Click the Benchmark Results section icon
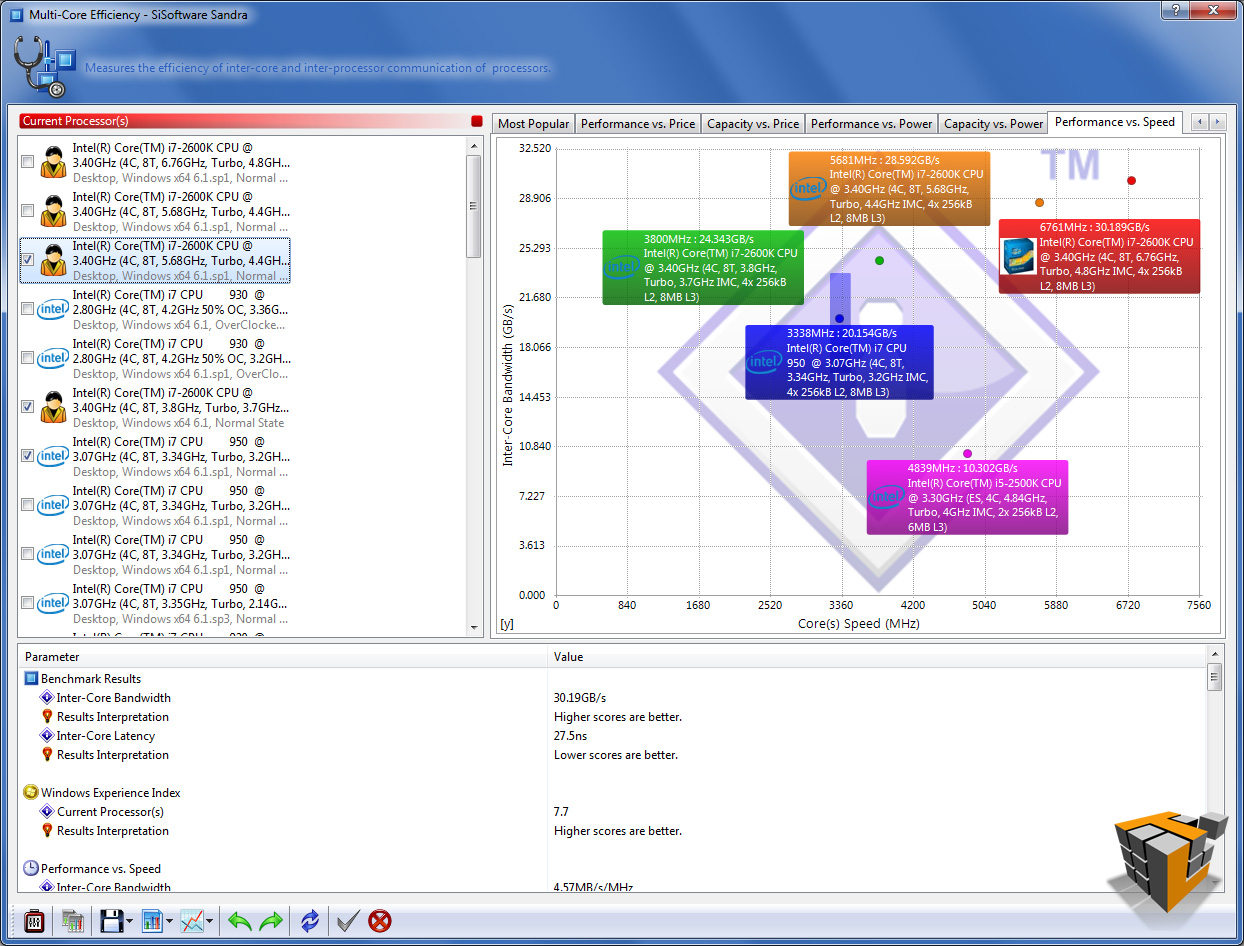This screenshot has width=1244, height=946. (x=31, y=679)
